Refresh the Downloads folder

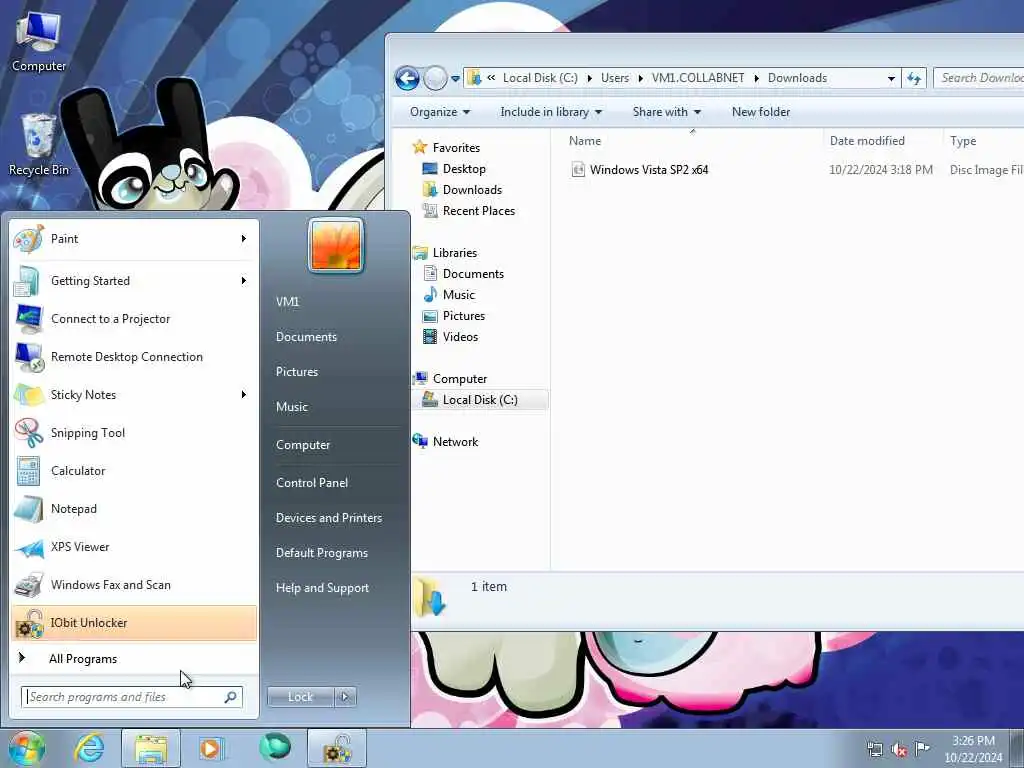click(x=914, y=78)
